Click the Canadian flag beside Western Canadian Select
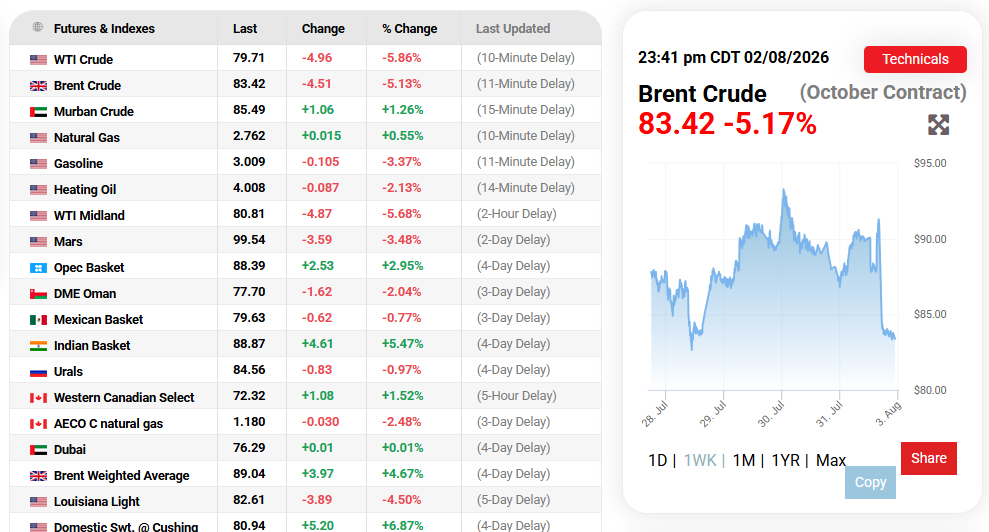This screenshot has height=532, width=989. click(38, 398)
